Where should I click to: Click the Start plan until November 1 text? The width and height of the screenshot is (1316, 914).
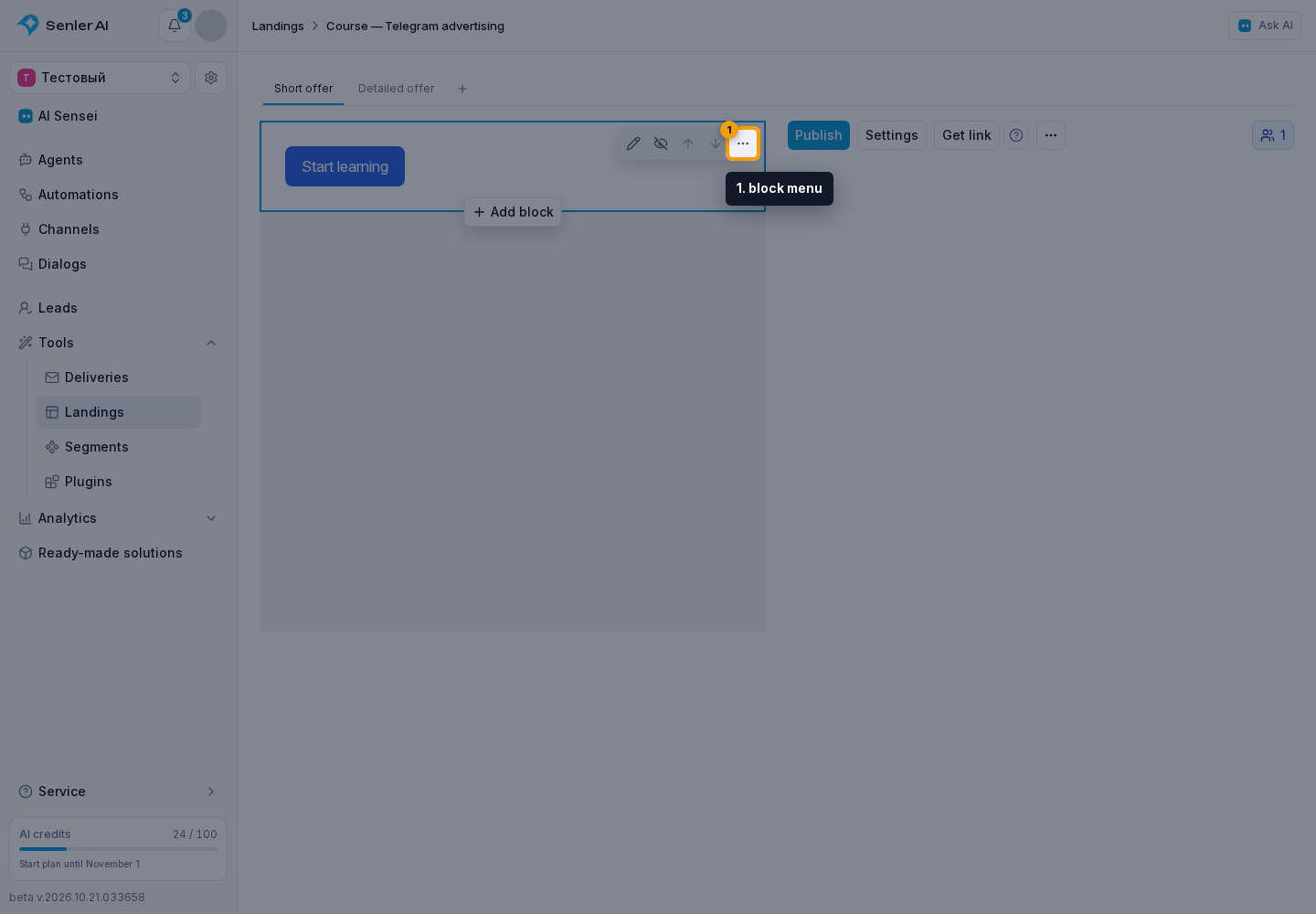80,864
